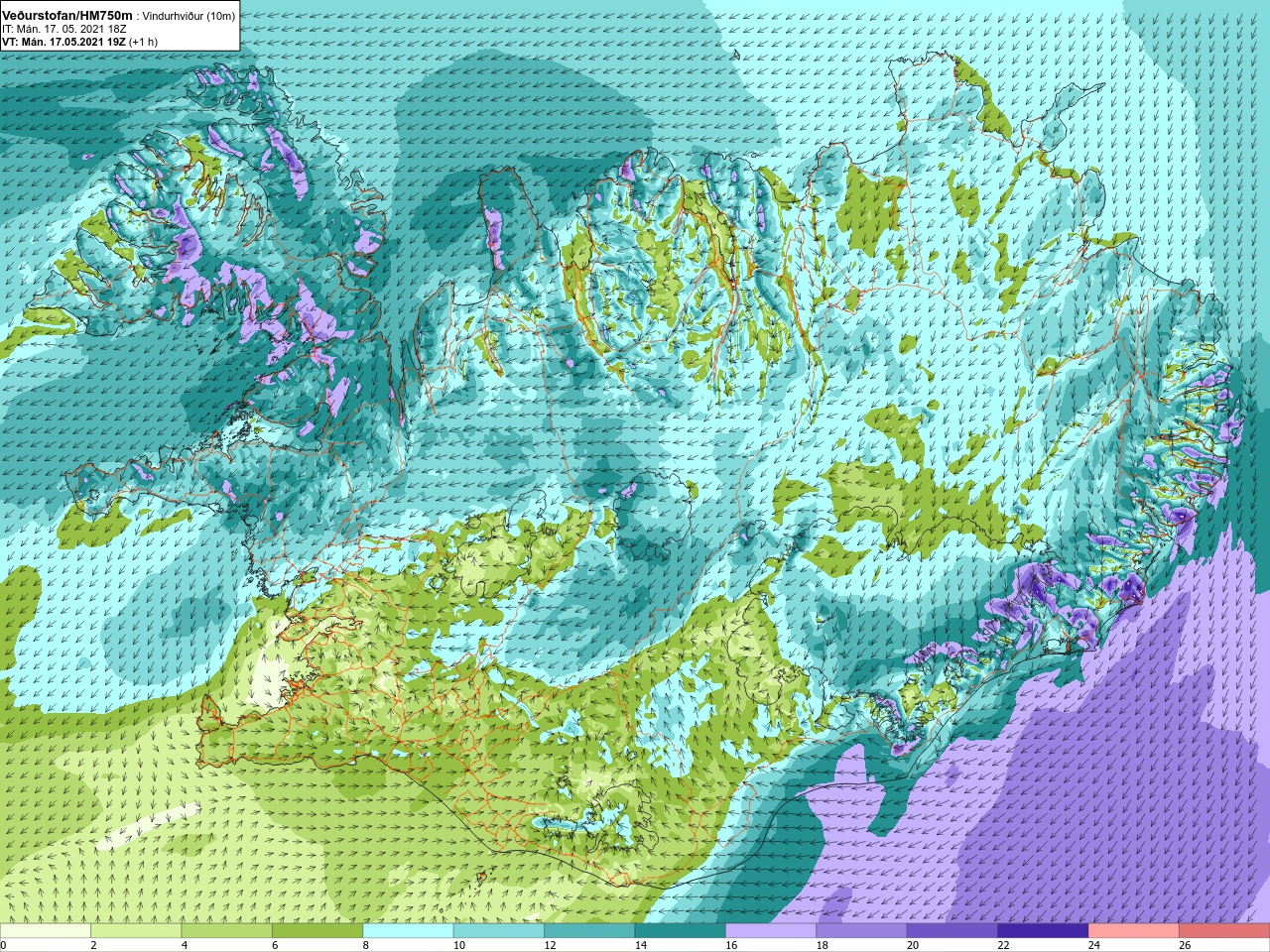Click the dark teal 14–16 legend swatch
Viewport: 1270px width, 952px height.
[681, 931]
